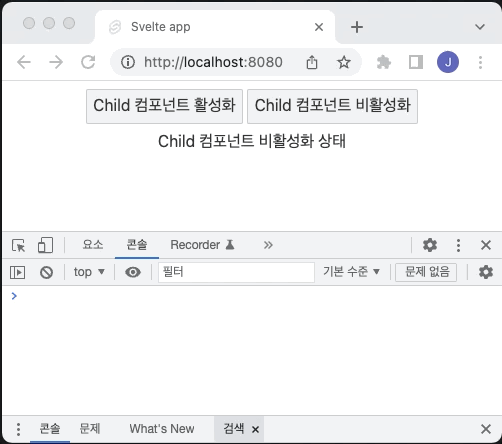Viewport: 502px width, 444px height.
Task: Select the drawer 문제 tab
Action: [x=90, y=429]
